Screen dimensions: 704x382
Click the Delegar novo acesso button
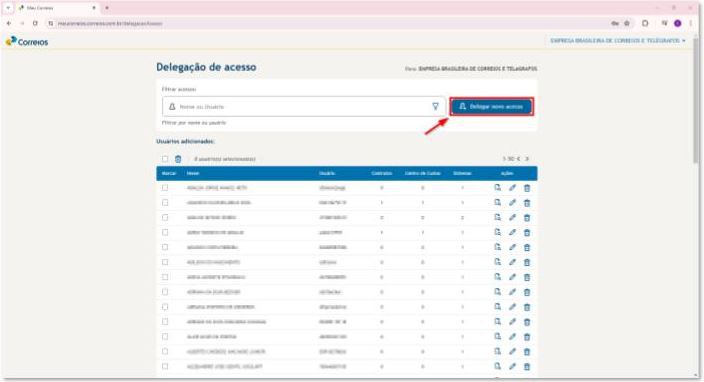[x=492, y=107]
